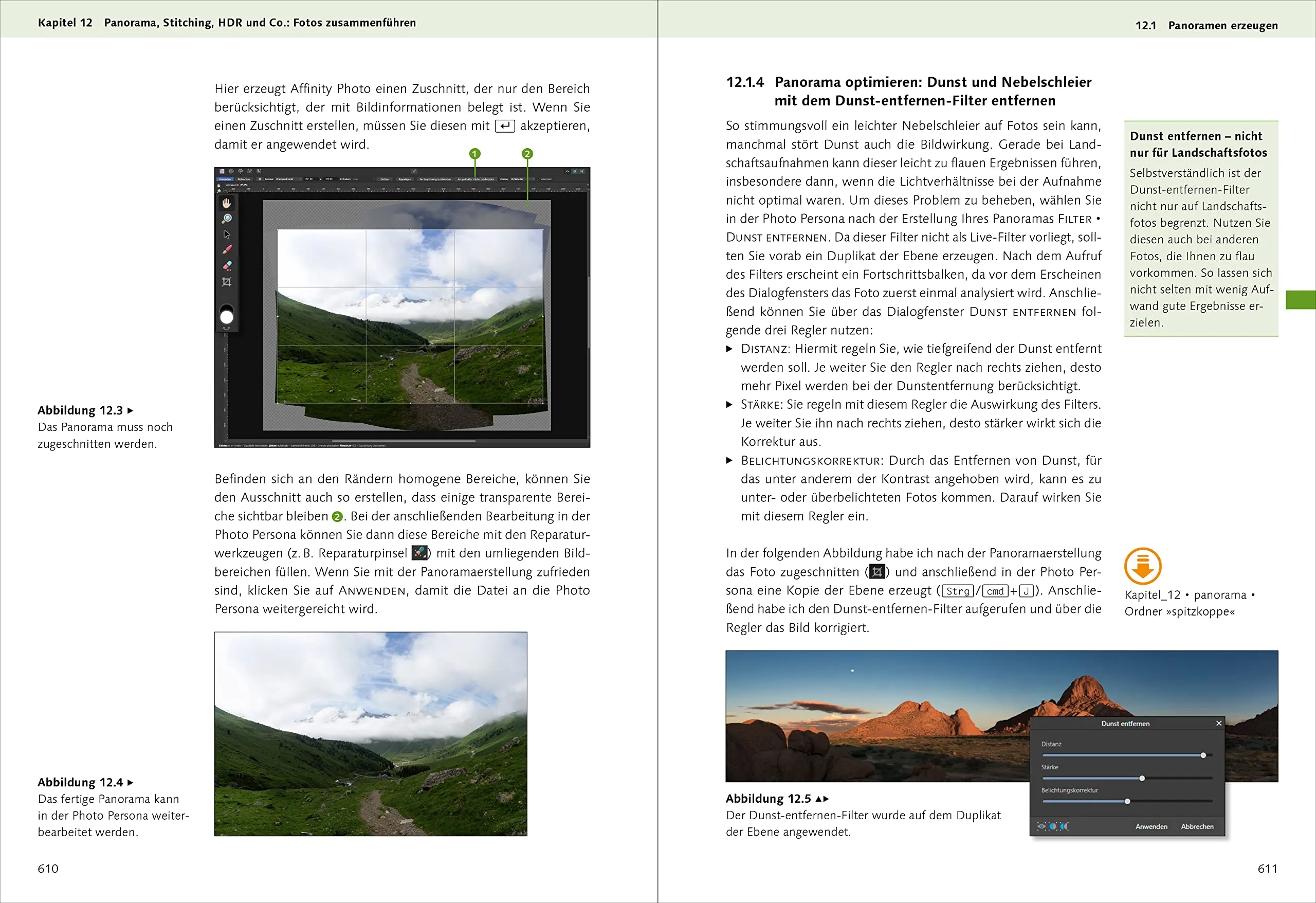Viewport: 1316px width, 903px height.
Task: Click the Distanz slider handle
Action: tap(1203, 755)
